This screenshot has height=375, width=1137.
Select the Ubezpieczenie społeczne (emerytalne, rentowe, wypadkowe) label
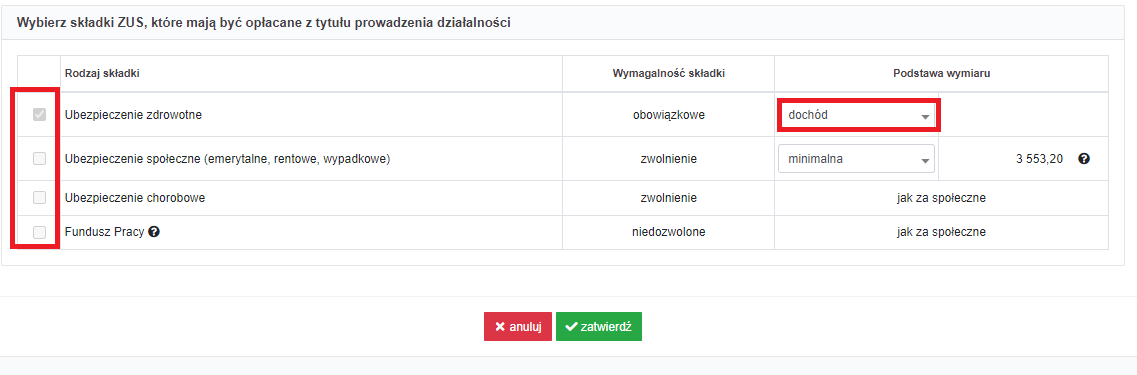[228, 159]
